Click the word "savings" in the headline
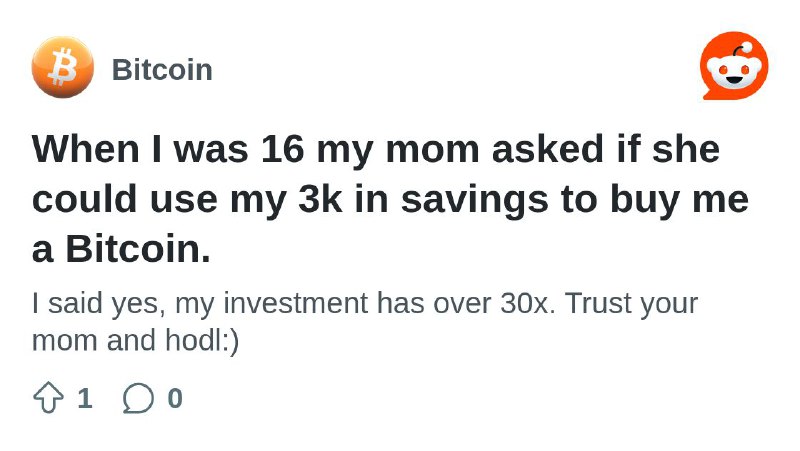Screen dimensions: 800x451 click(x=474, y=201)
